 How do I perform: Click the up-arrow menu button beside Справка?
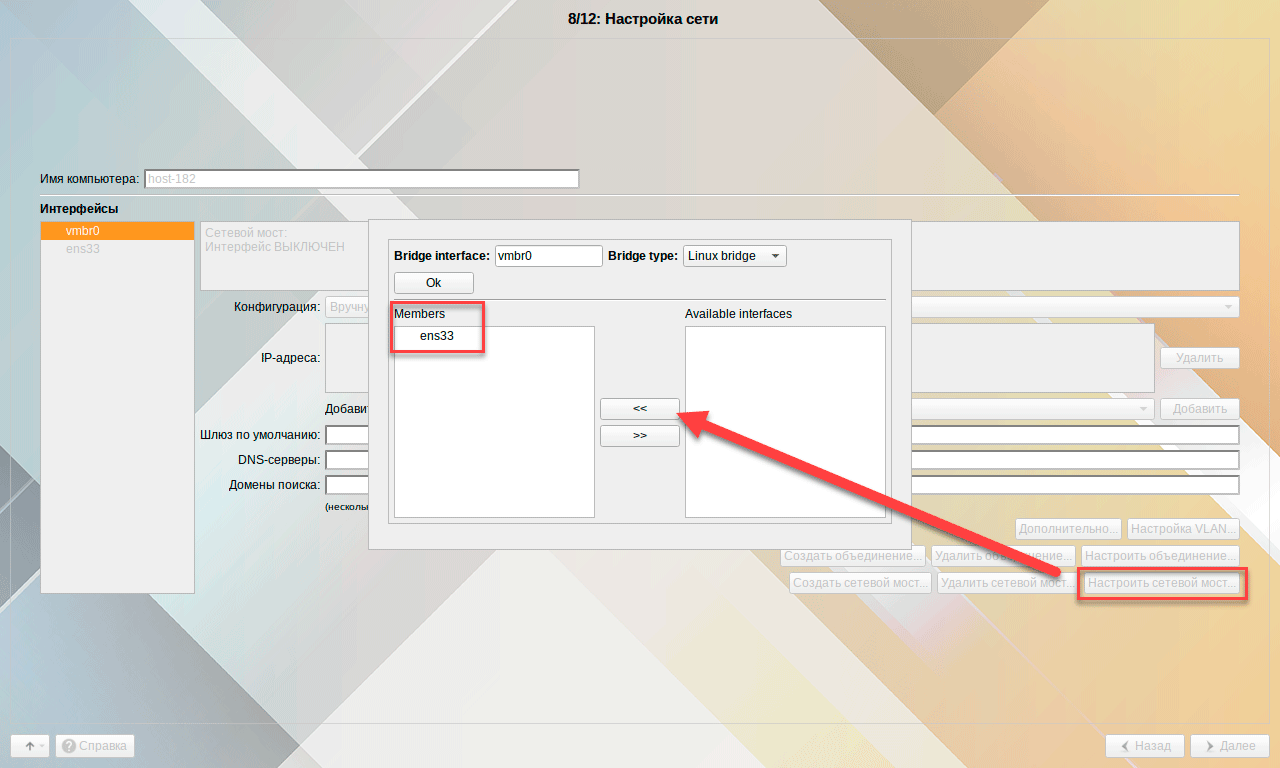31,746
